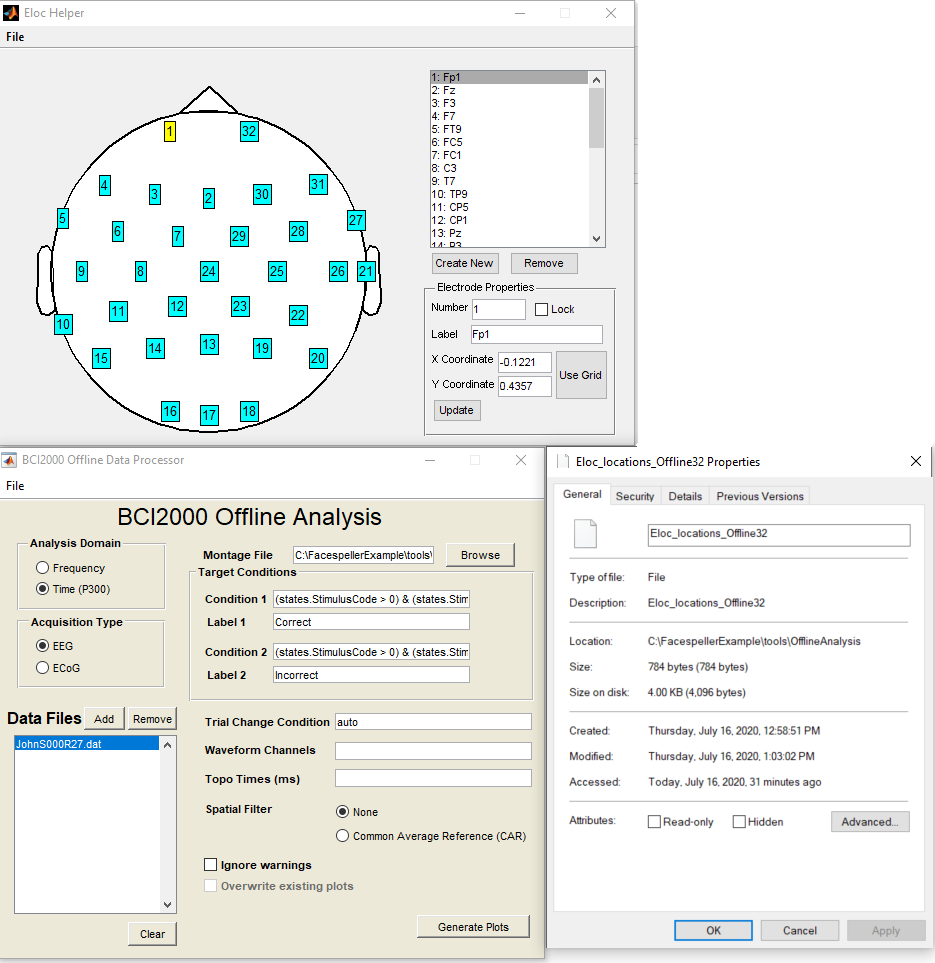
Task: Click electrode 3 on the scalp diagram
Action: [155, 195]
